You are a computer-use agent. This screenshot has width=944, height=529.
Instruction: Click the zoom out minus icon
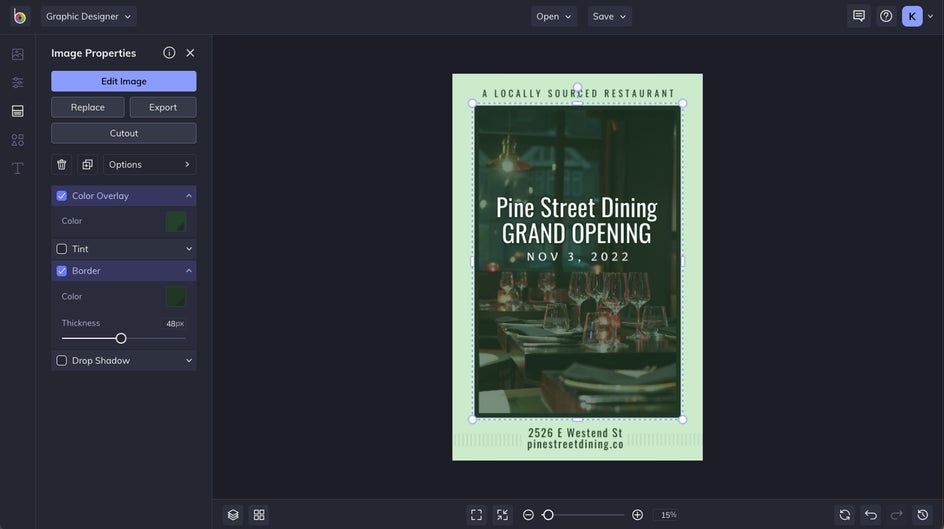tap(528, 515)
